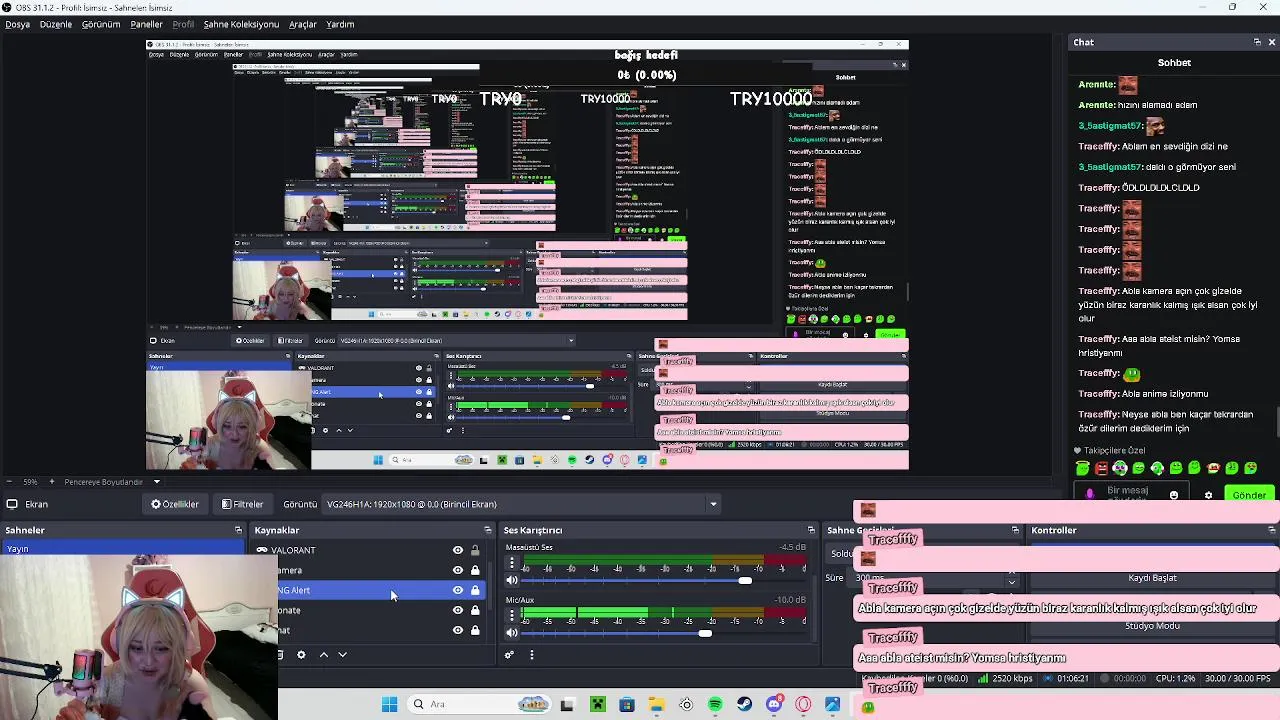Mute Masaüstü Ses speaker icon
The height and width of the screenshot is (720, 1280).
(512, 581)
